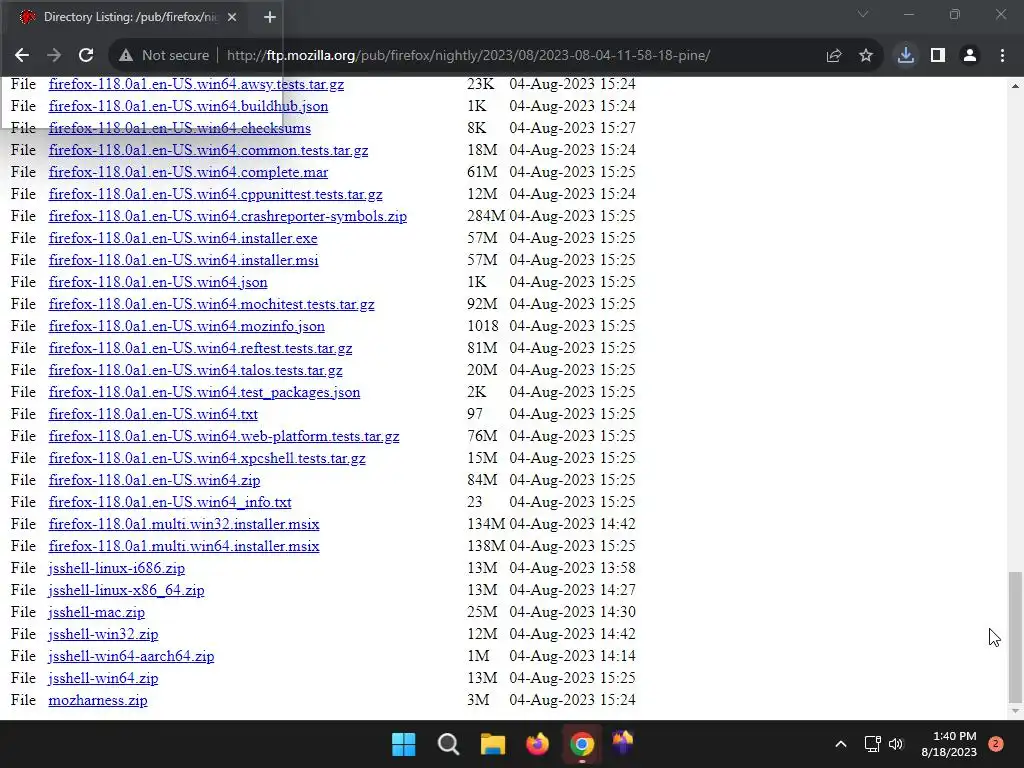Download win64 crashreporter-symbols.zip
1024x768 pixels.
coord(227,216)
